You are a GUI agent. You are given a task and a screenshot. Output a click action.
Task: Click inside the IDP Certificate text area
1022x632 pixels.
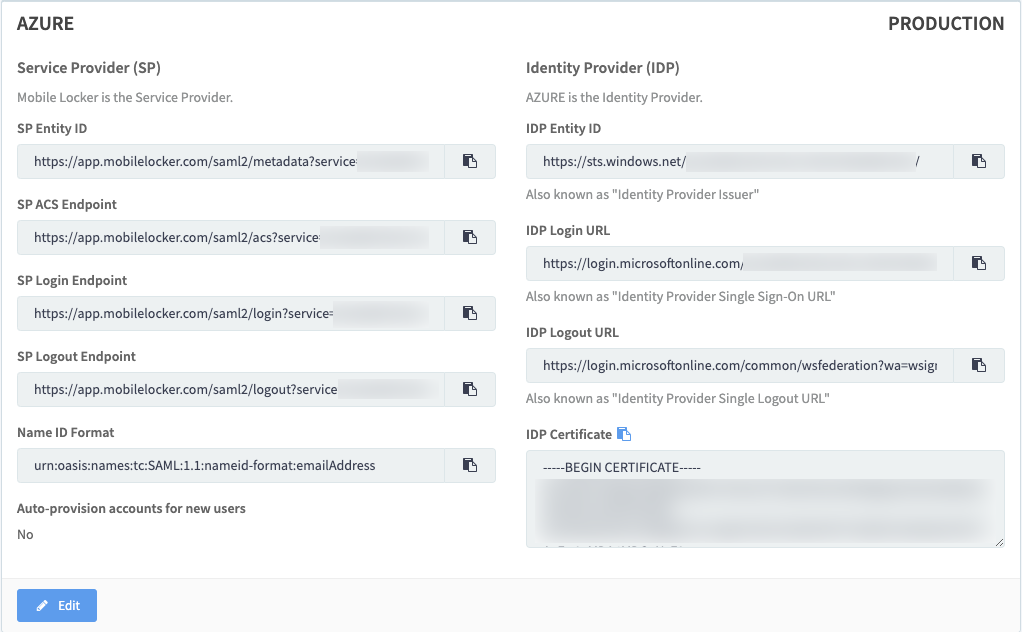tap(765, 498)
